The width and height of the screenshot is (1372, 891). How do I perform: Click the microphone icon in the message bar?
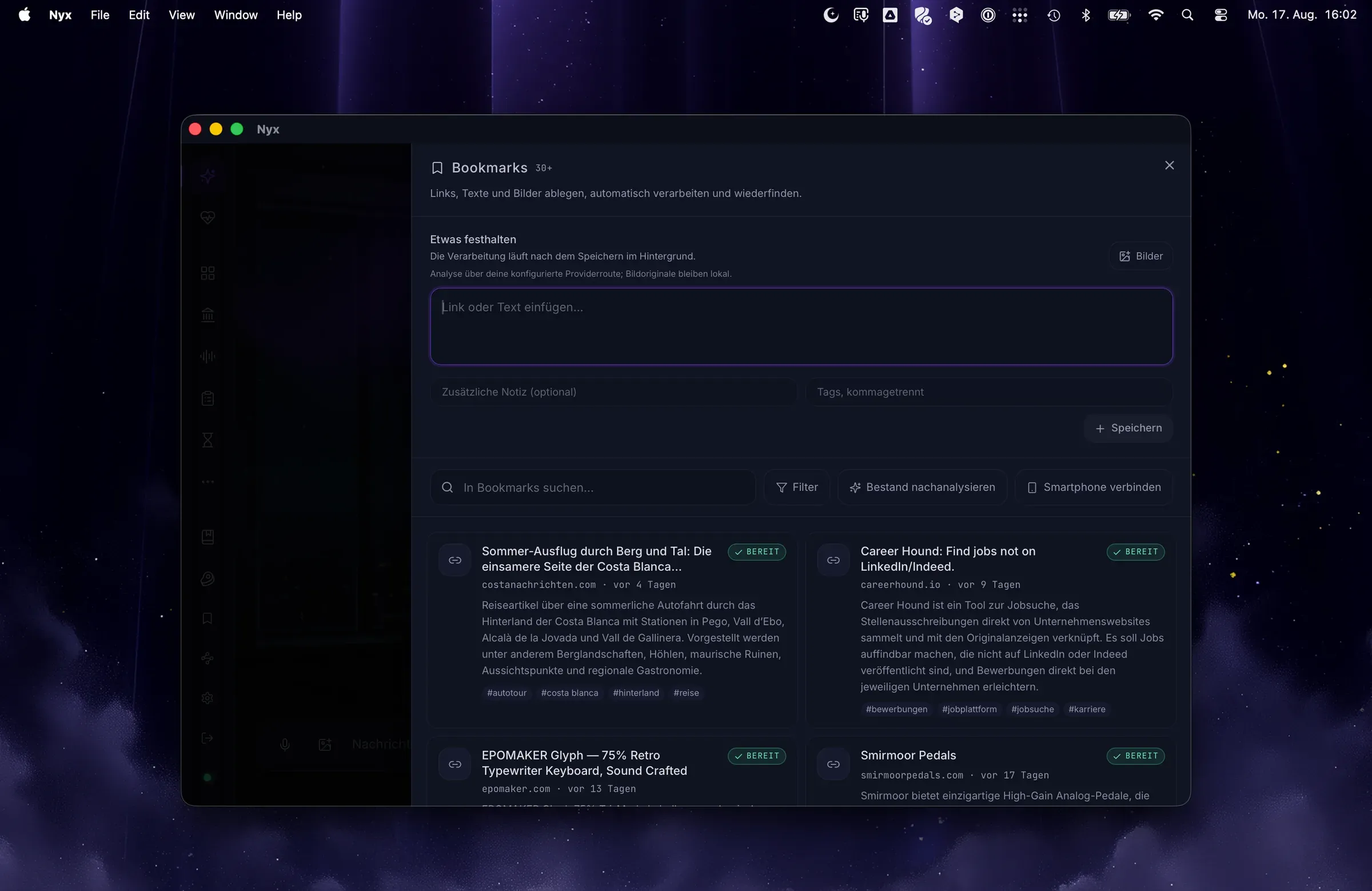285,745
